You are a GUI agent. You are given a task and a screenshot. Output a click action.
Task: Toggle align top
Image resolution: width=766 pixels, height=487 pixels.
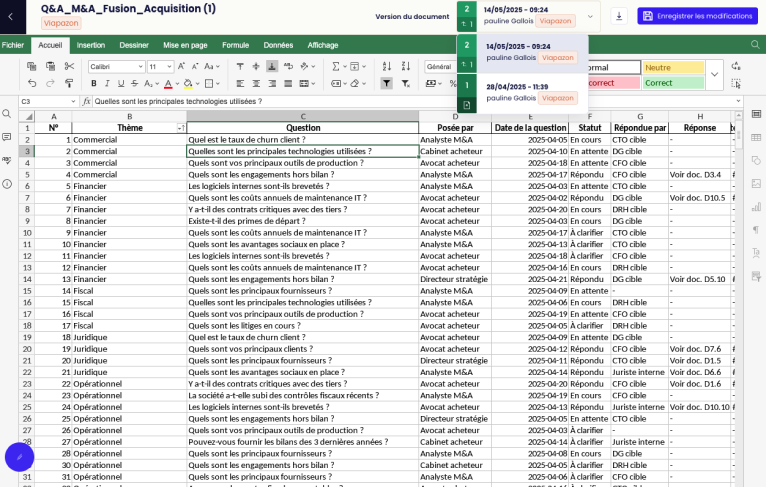point(240,66)
